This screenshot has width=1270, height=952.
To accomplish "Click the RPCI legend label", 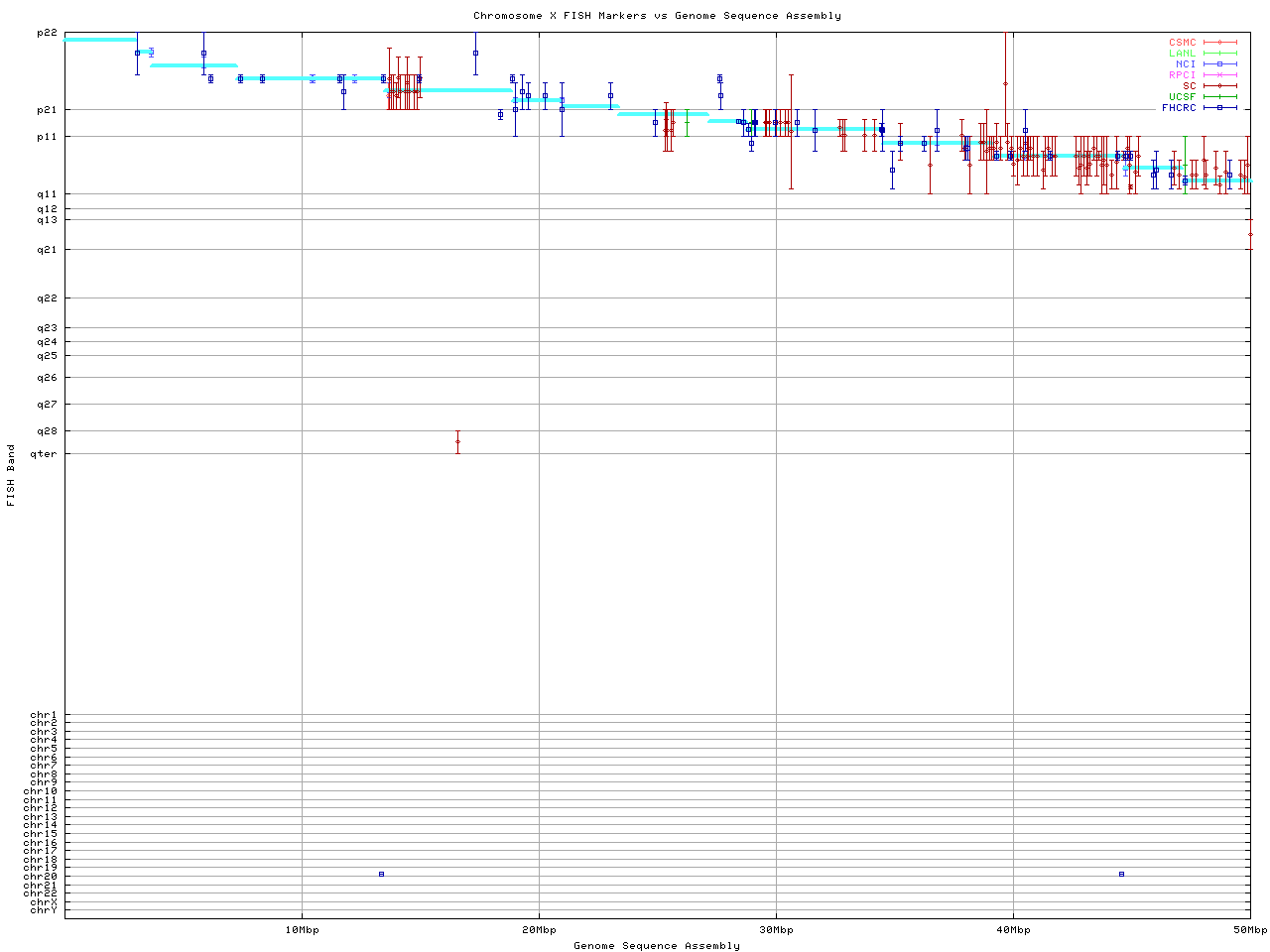I will coord(1182,75).
